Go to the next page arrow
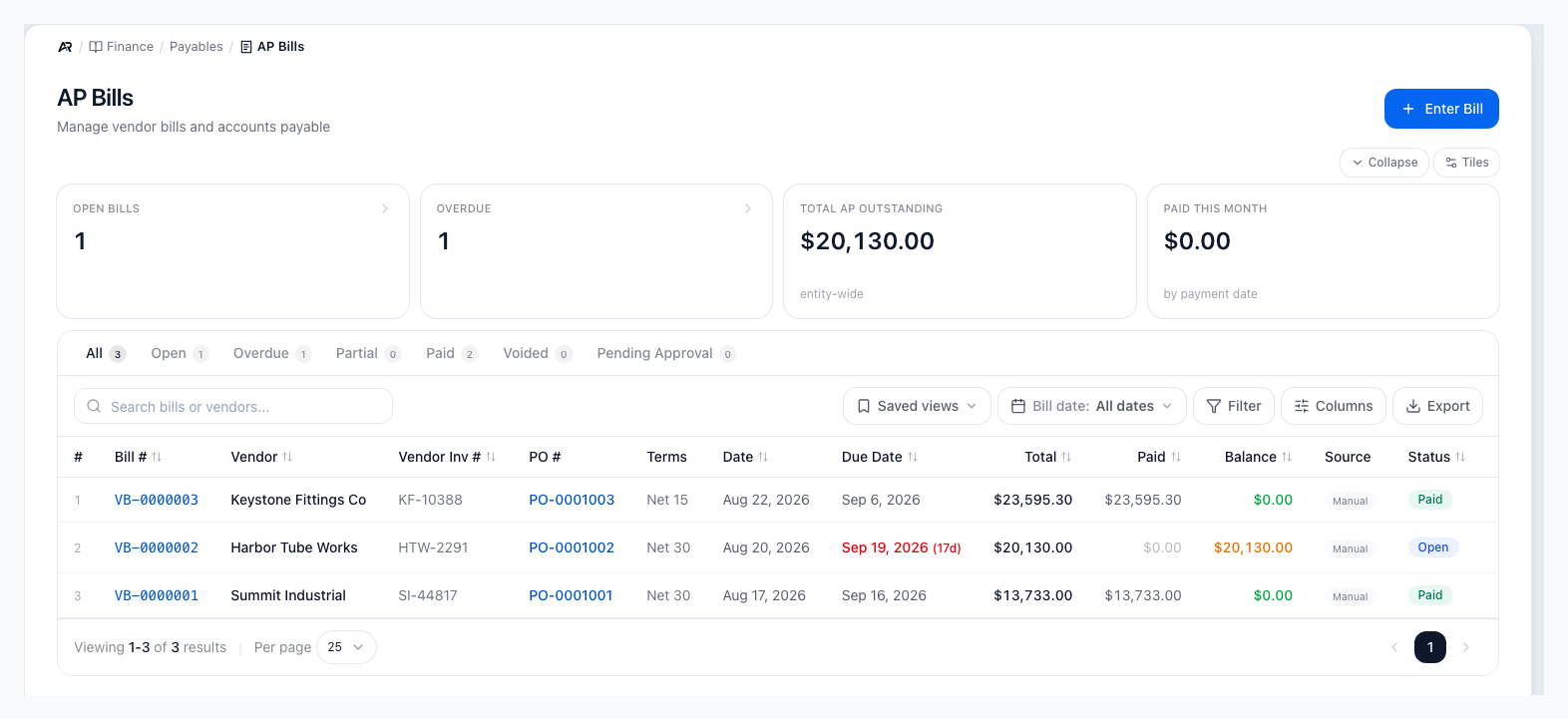 [1466, 647]
